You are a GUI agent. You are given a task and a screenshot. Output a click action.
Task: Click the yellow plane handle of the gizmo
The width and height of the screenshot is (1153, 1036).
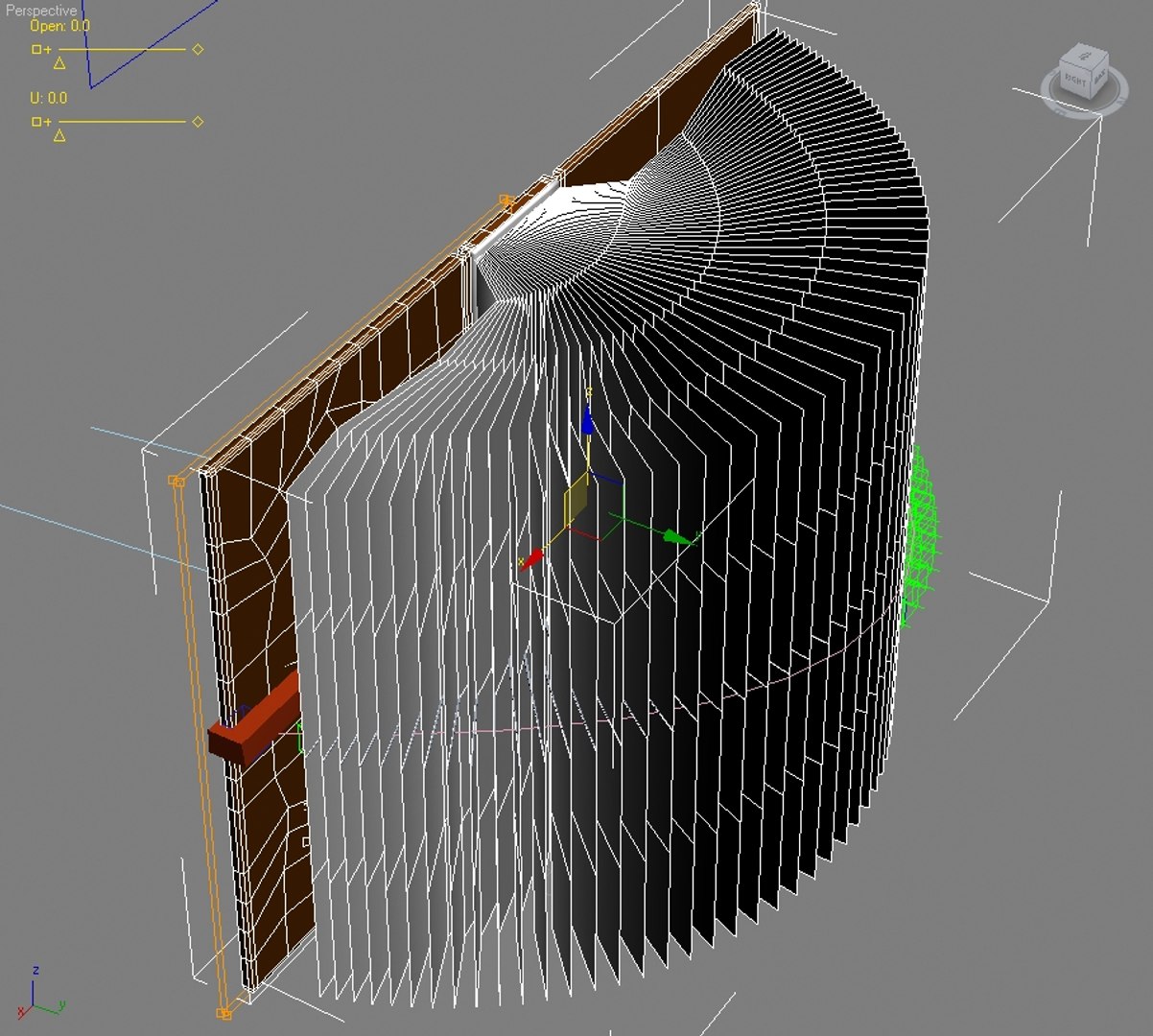click(576, 503)
